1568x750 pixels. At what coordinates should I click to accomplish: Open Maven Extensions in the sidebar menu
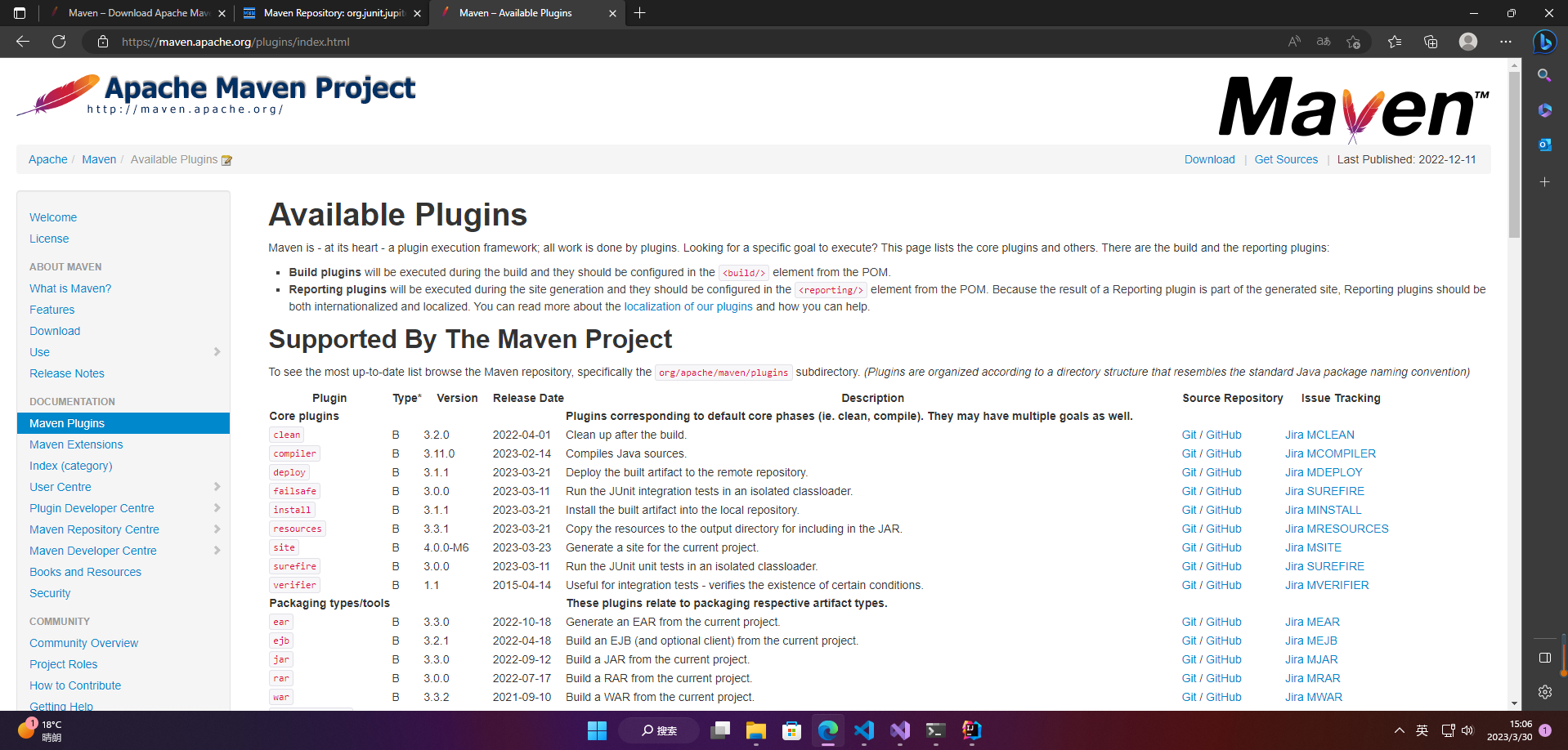pyautogui.click(x=76, y=444)
